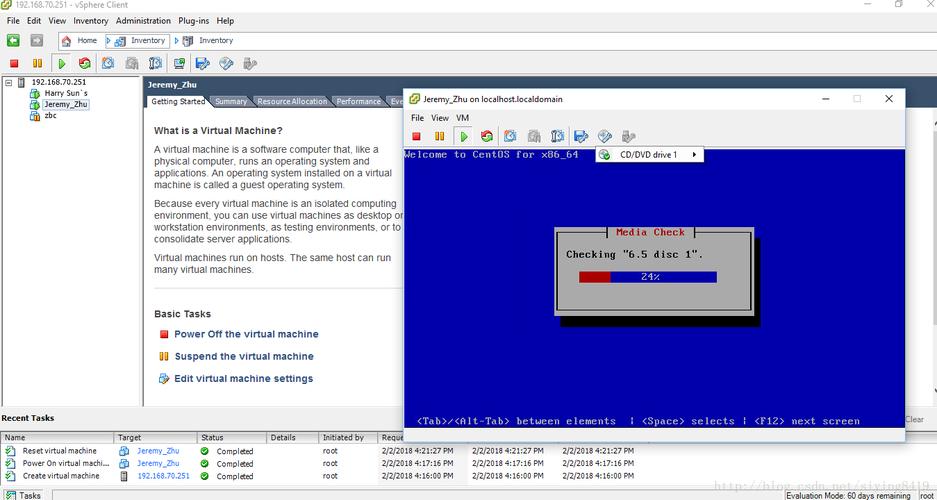Click Reset icon in console window

pos(486,136)
